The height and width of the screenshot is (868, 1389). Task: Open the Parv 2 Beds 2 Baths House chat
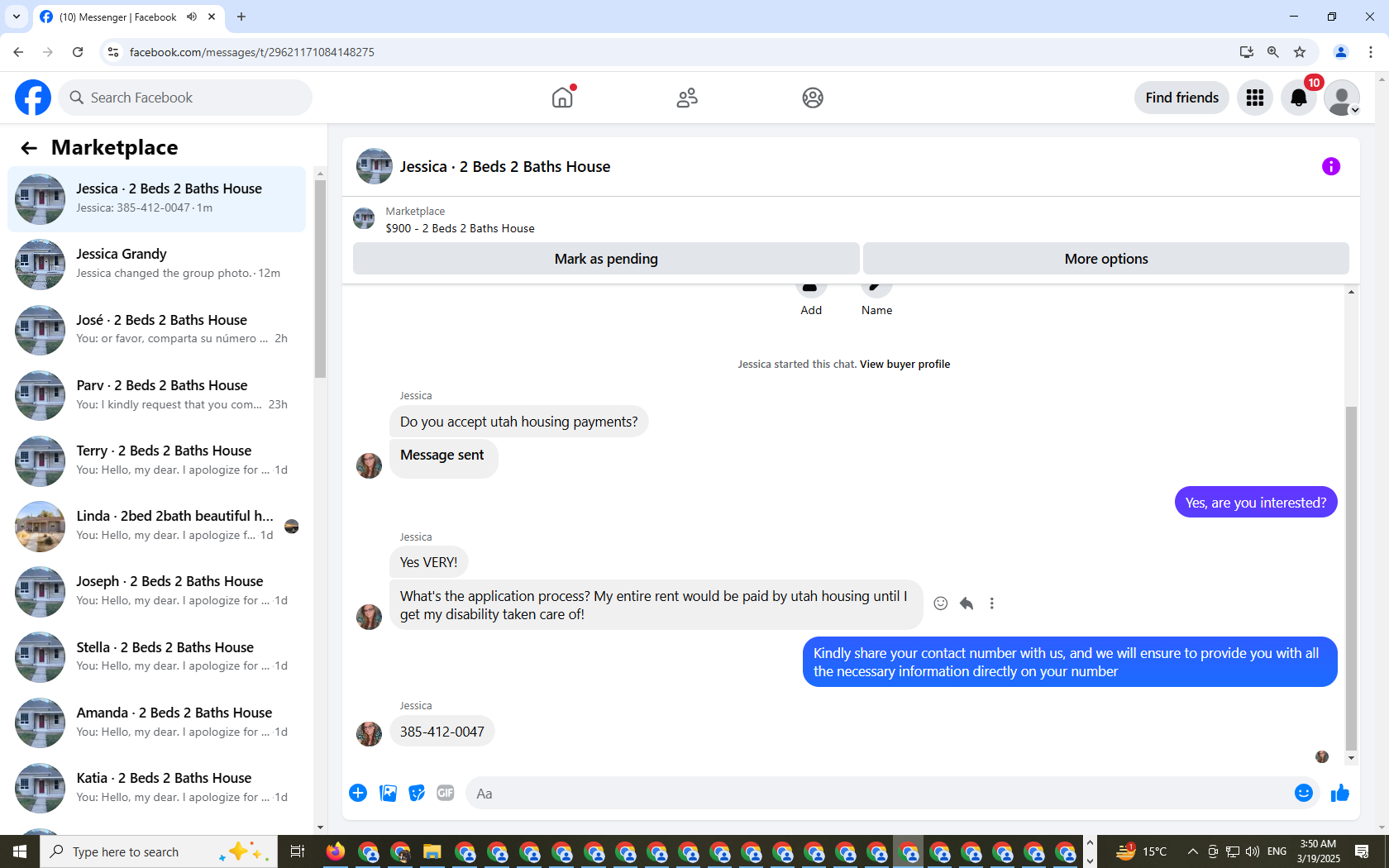pos(157,395)
